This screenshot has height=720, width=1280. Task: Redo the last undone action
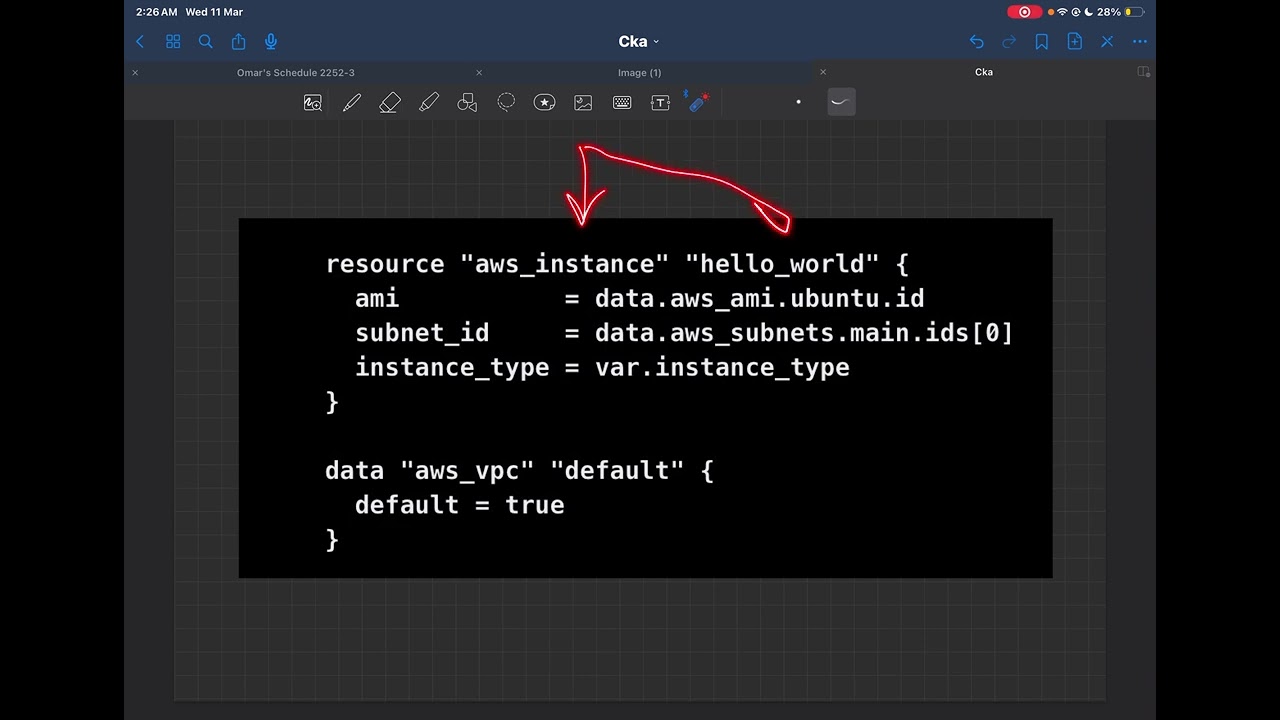coord(1009,41)
